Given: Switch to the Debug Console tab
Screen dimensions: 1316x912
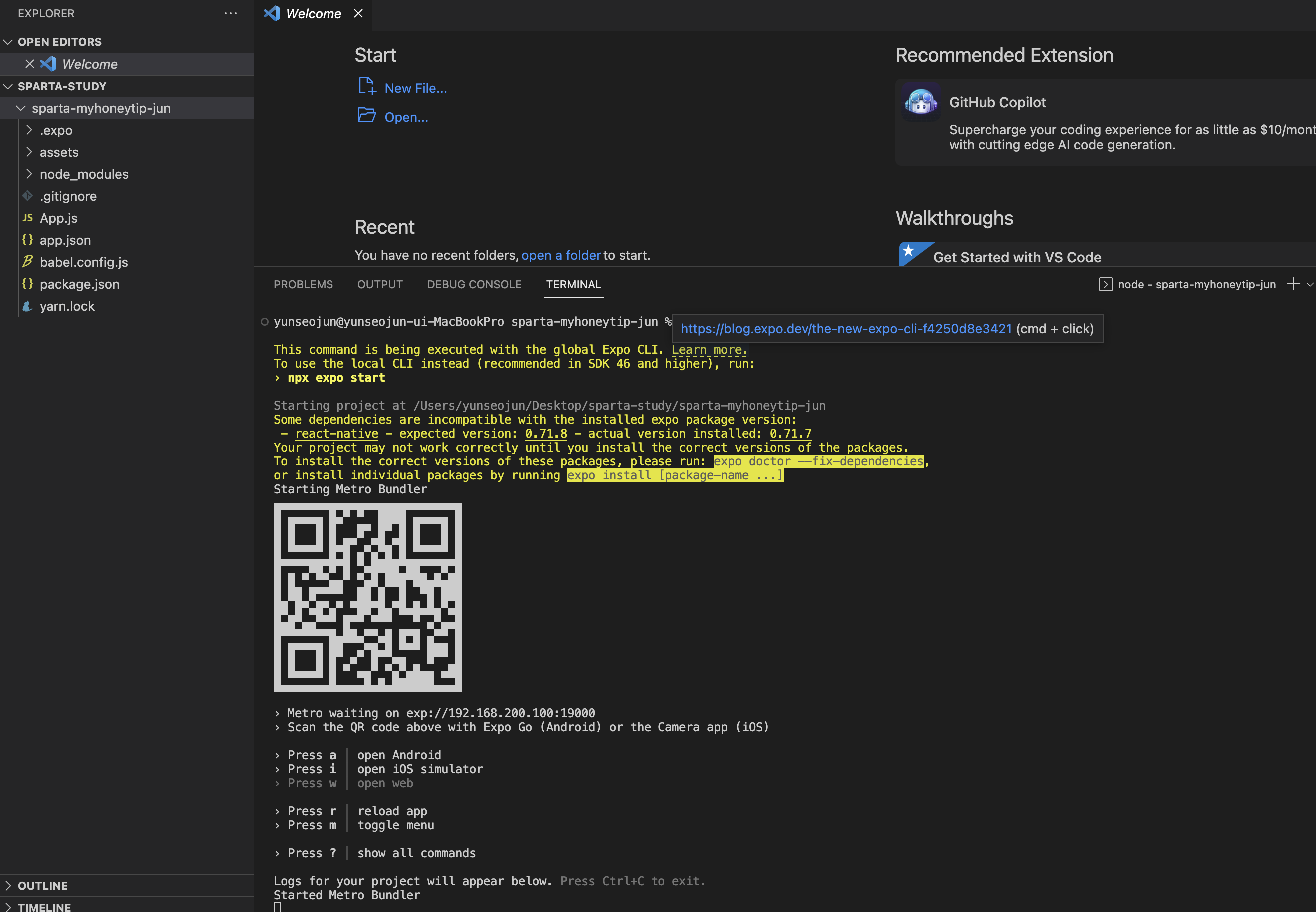Looking at the screenshot, I should click(x=475, y=284).
